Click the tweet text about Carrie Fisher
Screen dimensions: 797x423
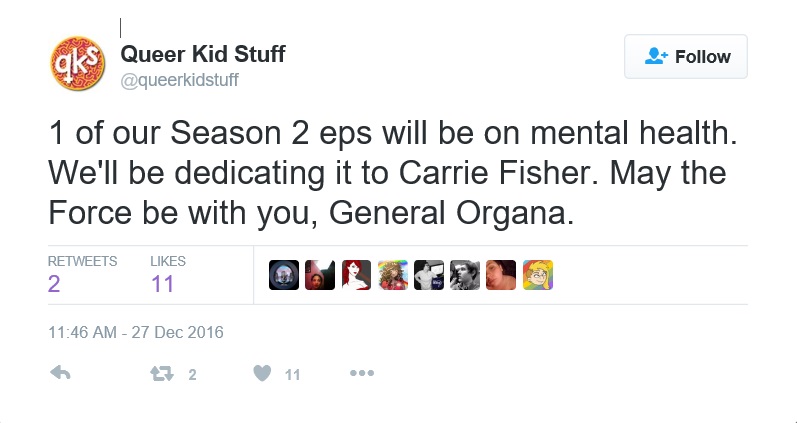point(392,173)
